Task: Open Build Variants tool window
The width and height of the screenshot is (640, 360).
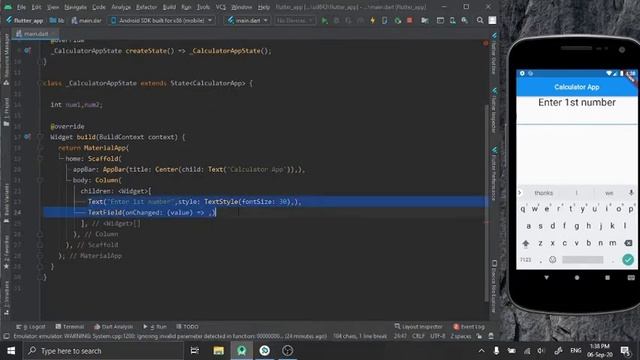Action: tap(6, 203)
